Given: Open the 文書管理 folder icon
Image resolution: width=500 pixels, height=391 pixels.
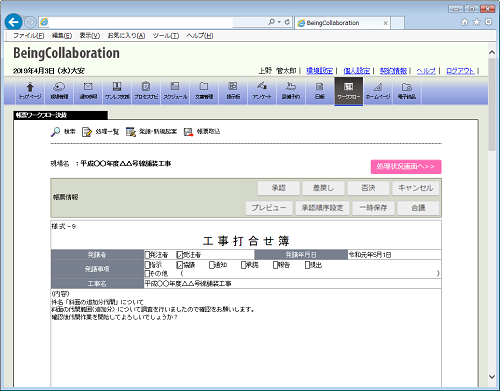Looking at the screenshot, I should tap(204, 91).
